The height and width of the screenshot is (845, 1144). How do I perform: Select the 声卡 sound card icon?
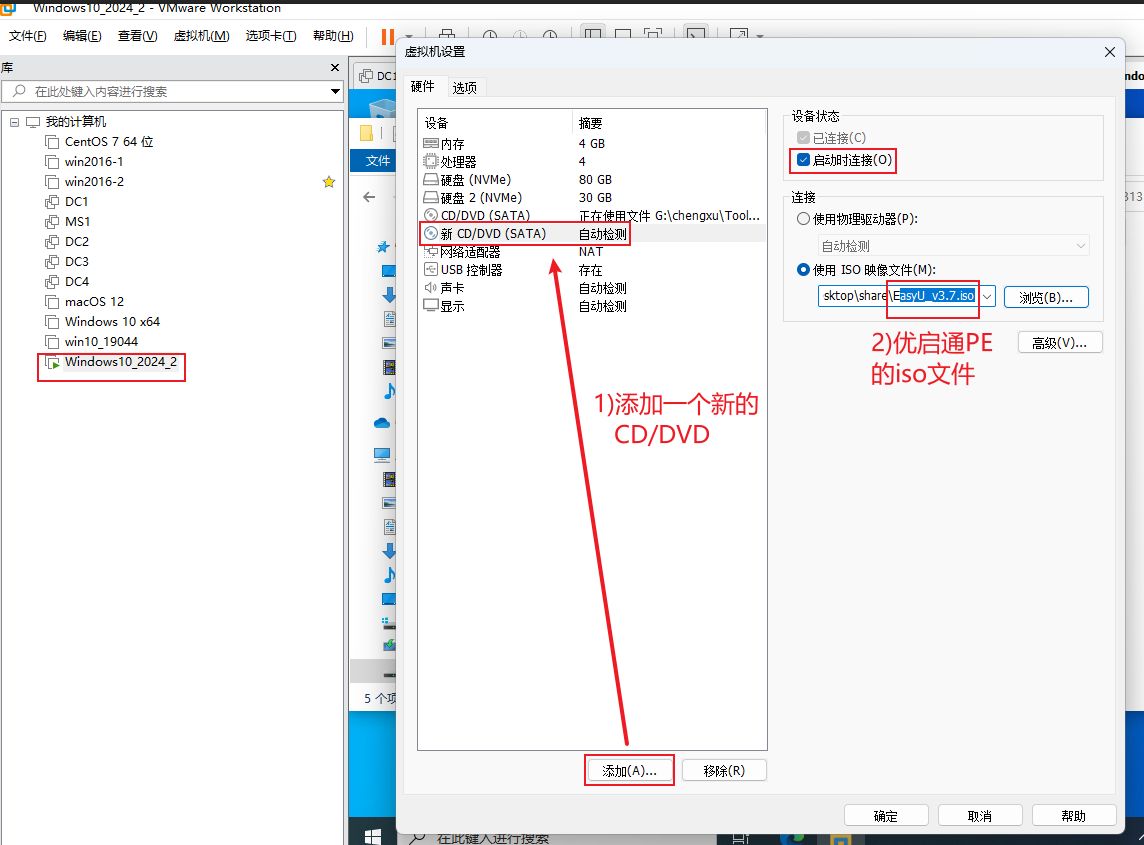point(431,288)
